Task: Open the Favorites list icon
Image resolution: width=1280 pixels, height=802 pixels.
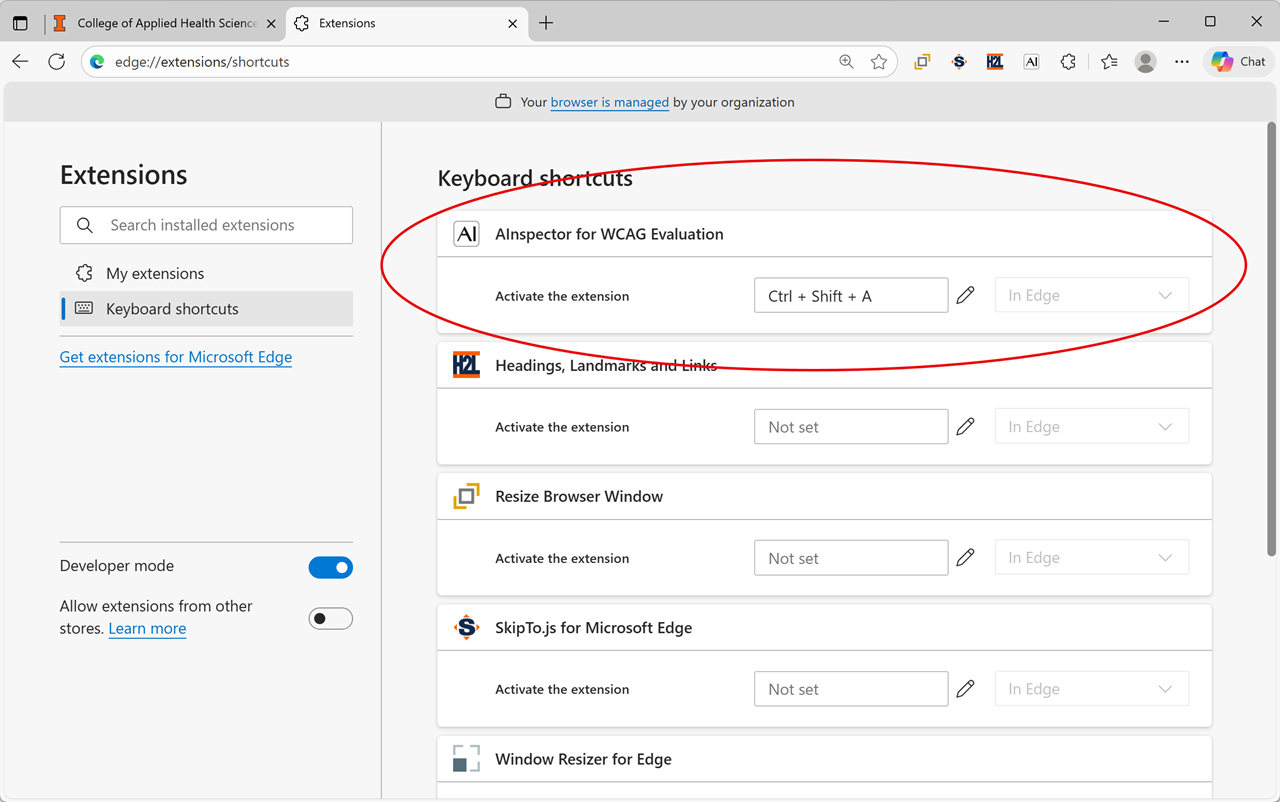Action: 1109,62
